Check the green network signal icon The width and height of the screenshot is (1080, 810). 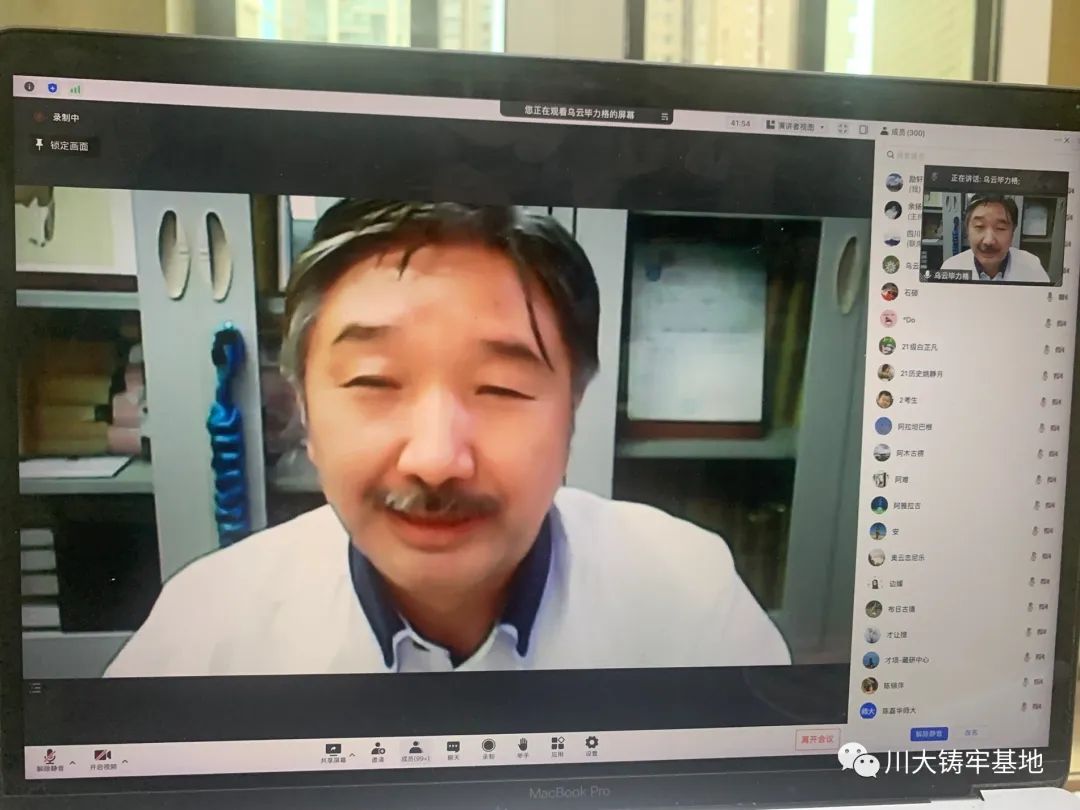coord(75,89)
